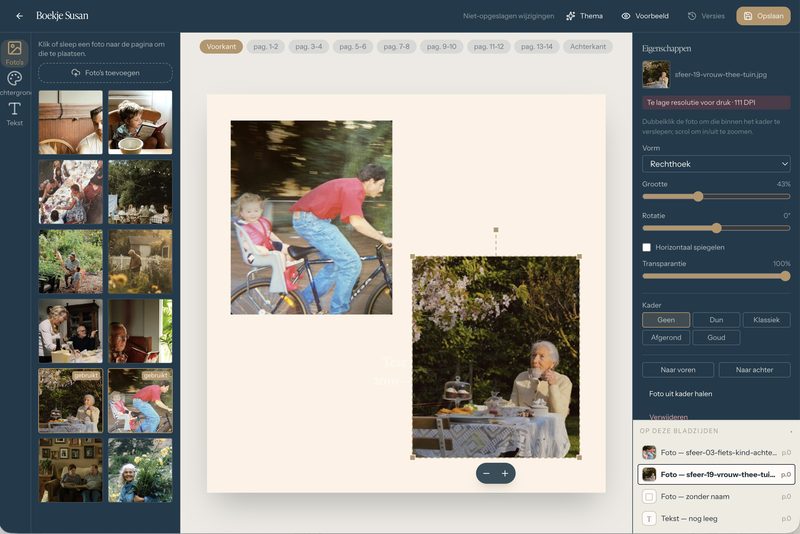This screenshot has height=534, width=800.
Task: Pick used thumbnail of woman drinking tea
Action: (x=70, y=401)
